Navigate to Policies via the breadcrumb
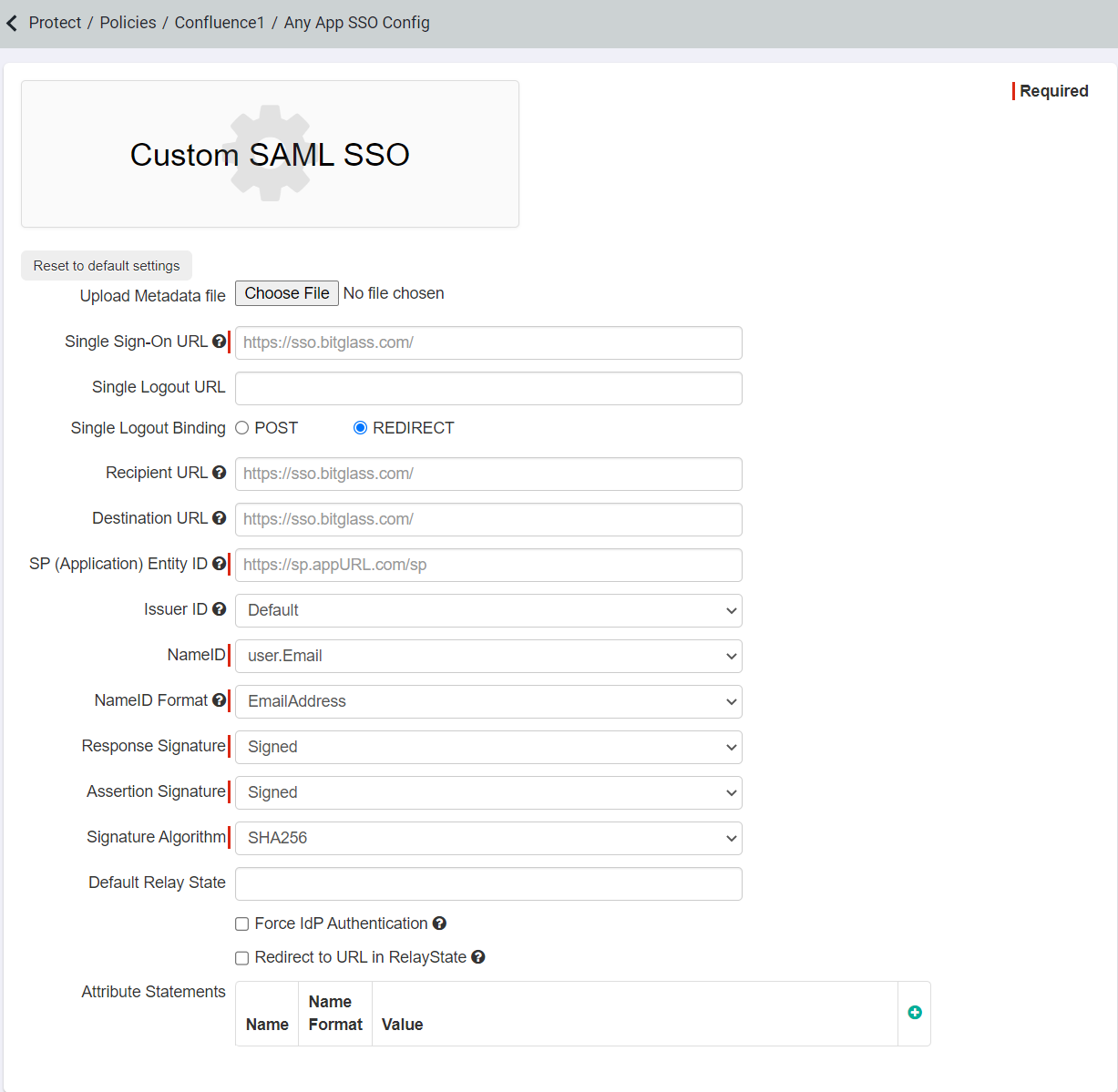The image size is (1118, 1092). click(x=127, y=23)
